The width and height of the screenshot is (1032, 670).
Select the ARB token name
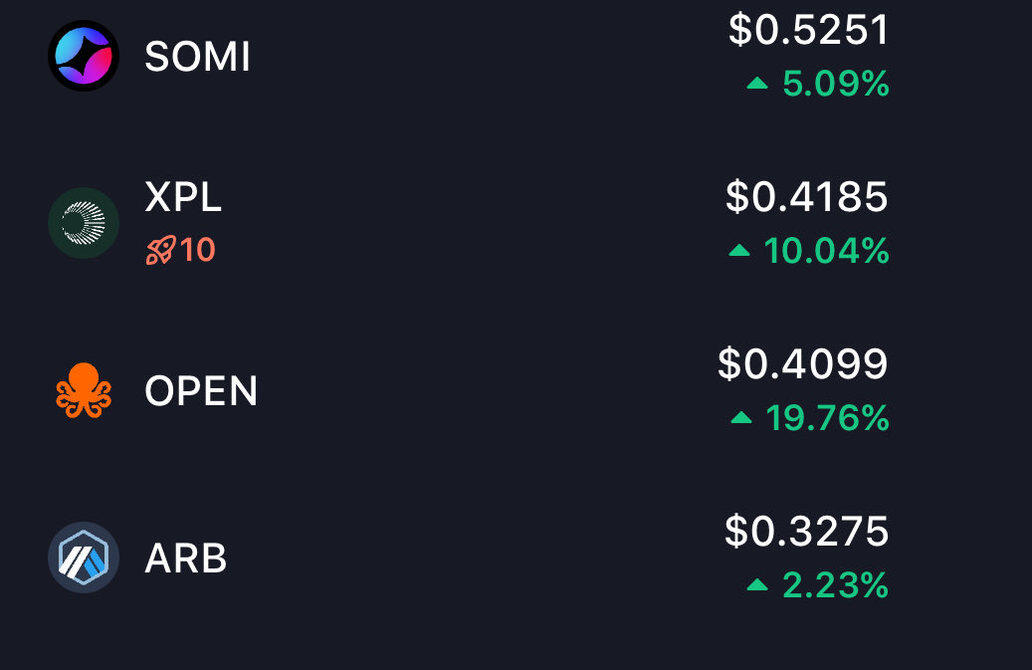pyautogui.click(x=186, y=558)
